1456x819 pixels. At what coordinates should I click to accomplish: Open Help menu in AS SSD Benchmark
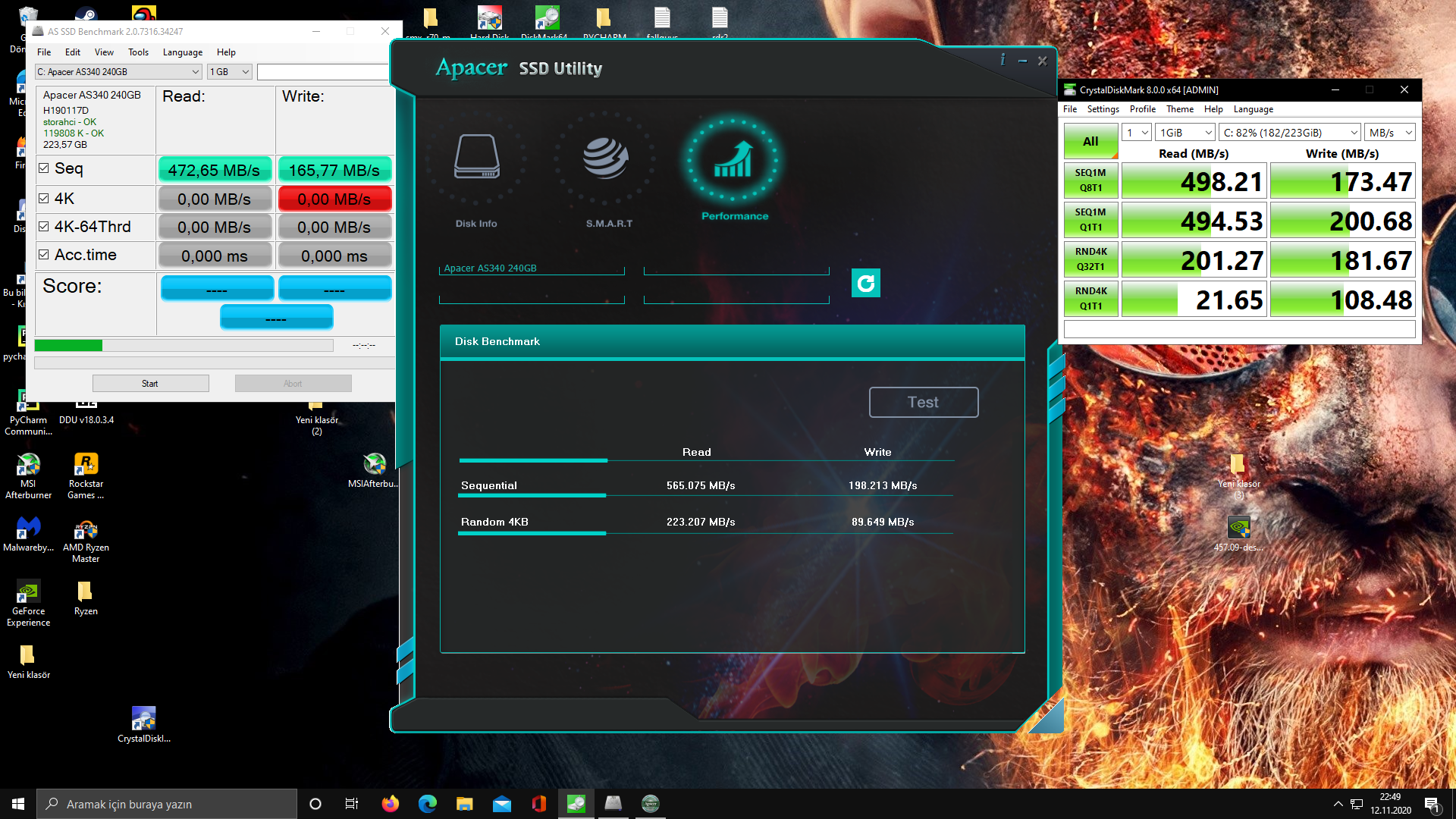click(x=226, y=52)
